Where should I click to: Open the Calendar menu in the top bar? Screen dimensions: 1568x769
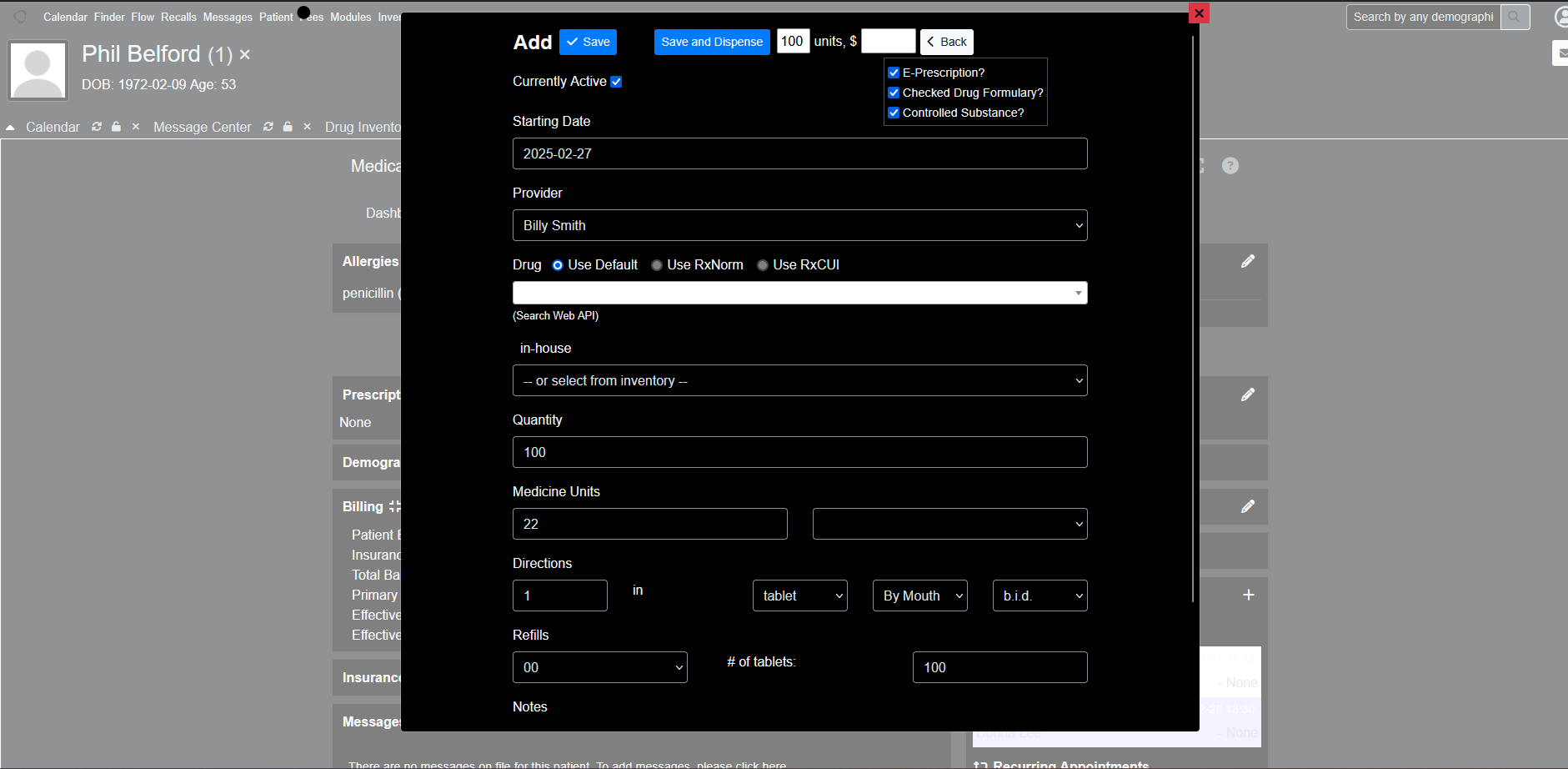point(65,17)
